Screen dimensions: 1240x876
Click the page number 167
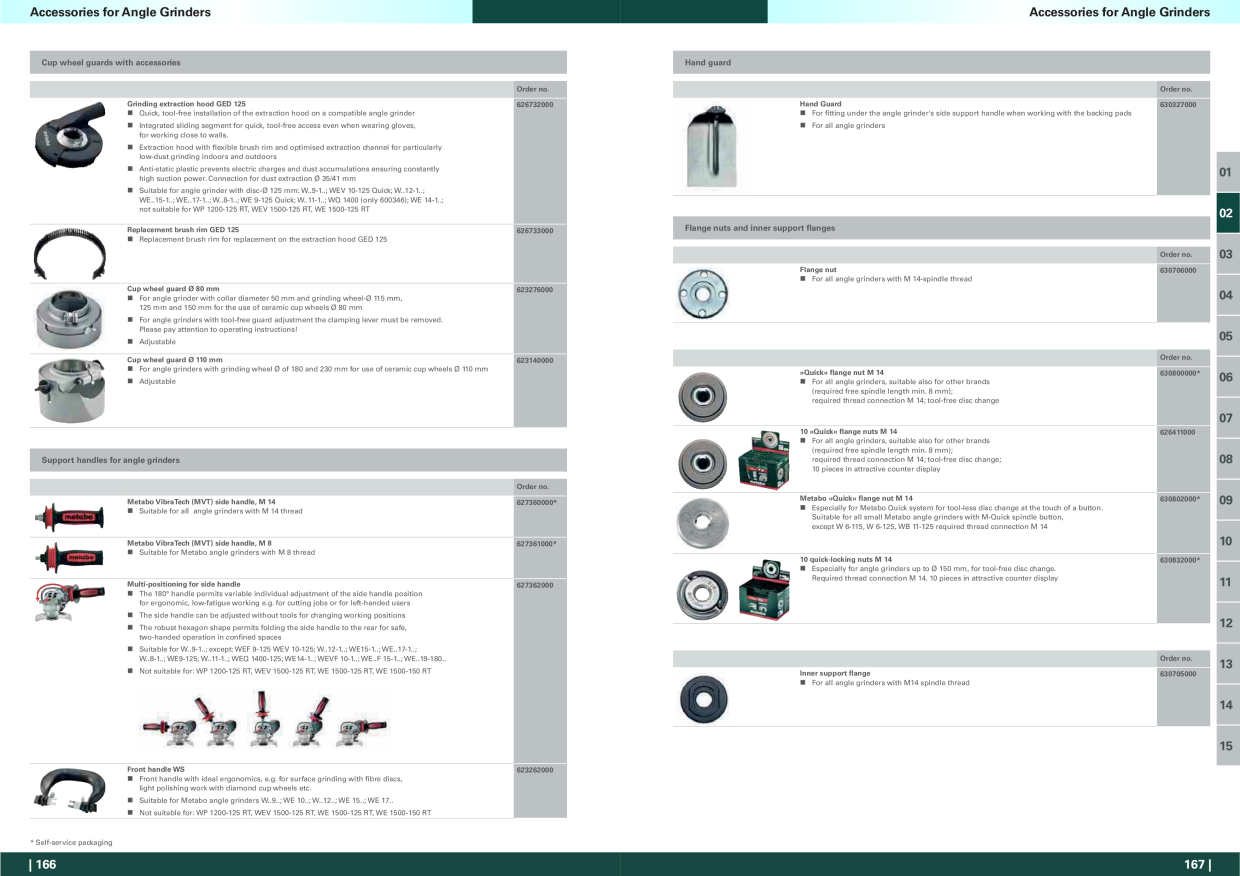click(1197, 865)
